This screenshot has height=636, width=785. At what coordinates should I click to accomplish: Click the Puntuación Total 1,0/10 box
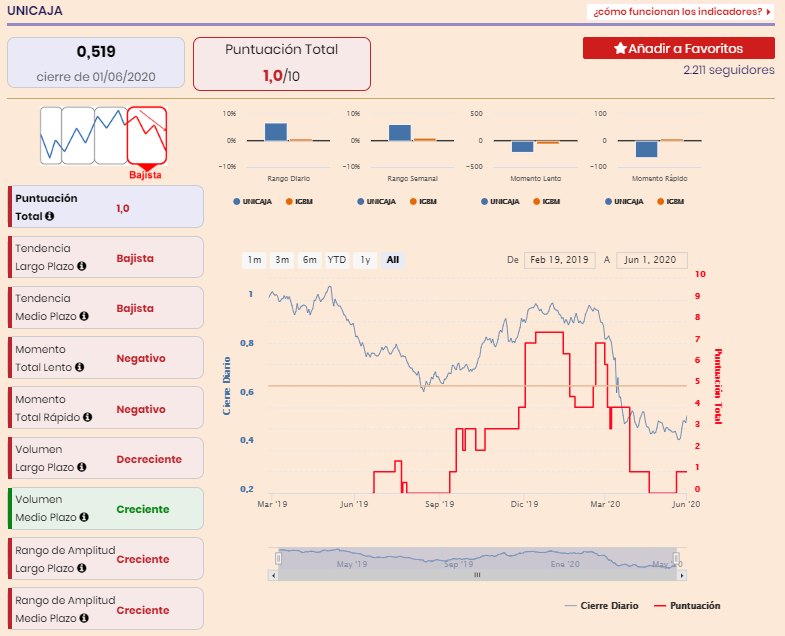tap(282, 64)
